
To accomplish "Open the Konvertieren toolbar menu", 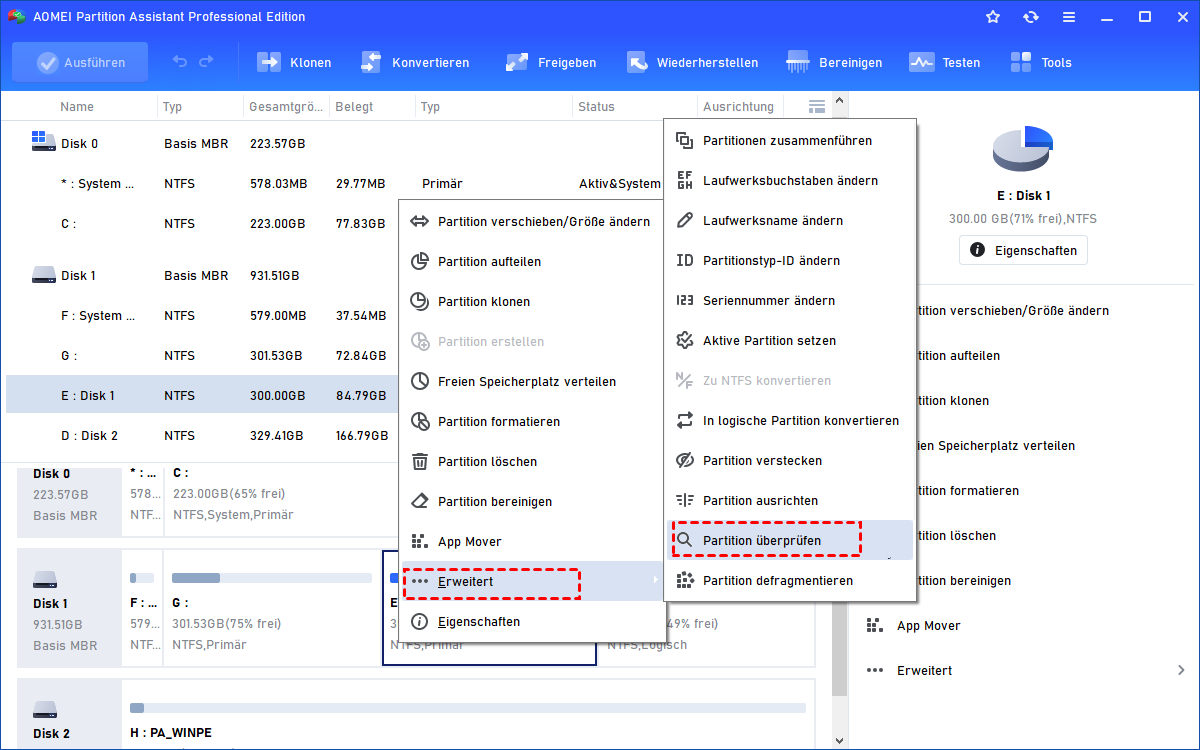I will pyautogui.click(x=414, y=62).
